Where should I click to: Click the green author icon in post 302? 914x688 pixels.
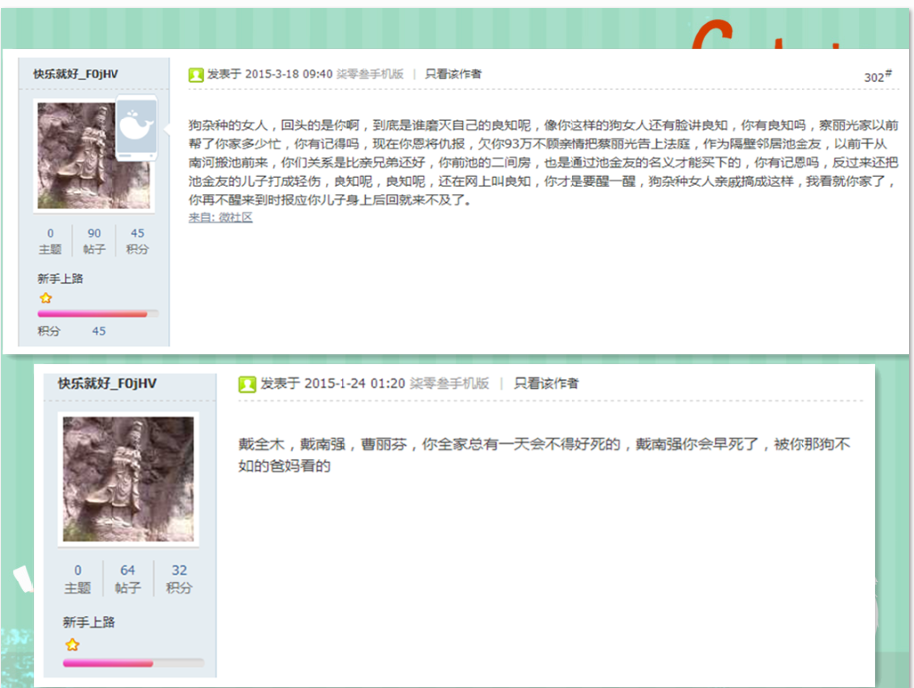pos(196,74)
